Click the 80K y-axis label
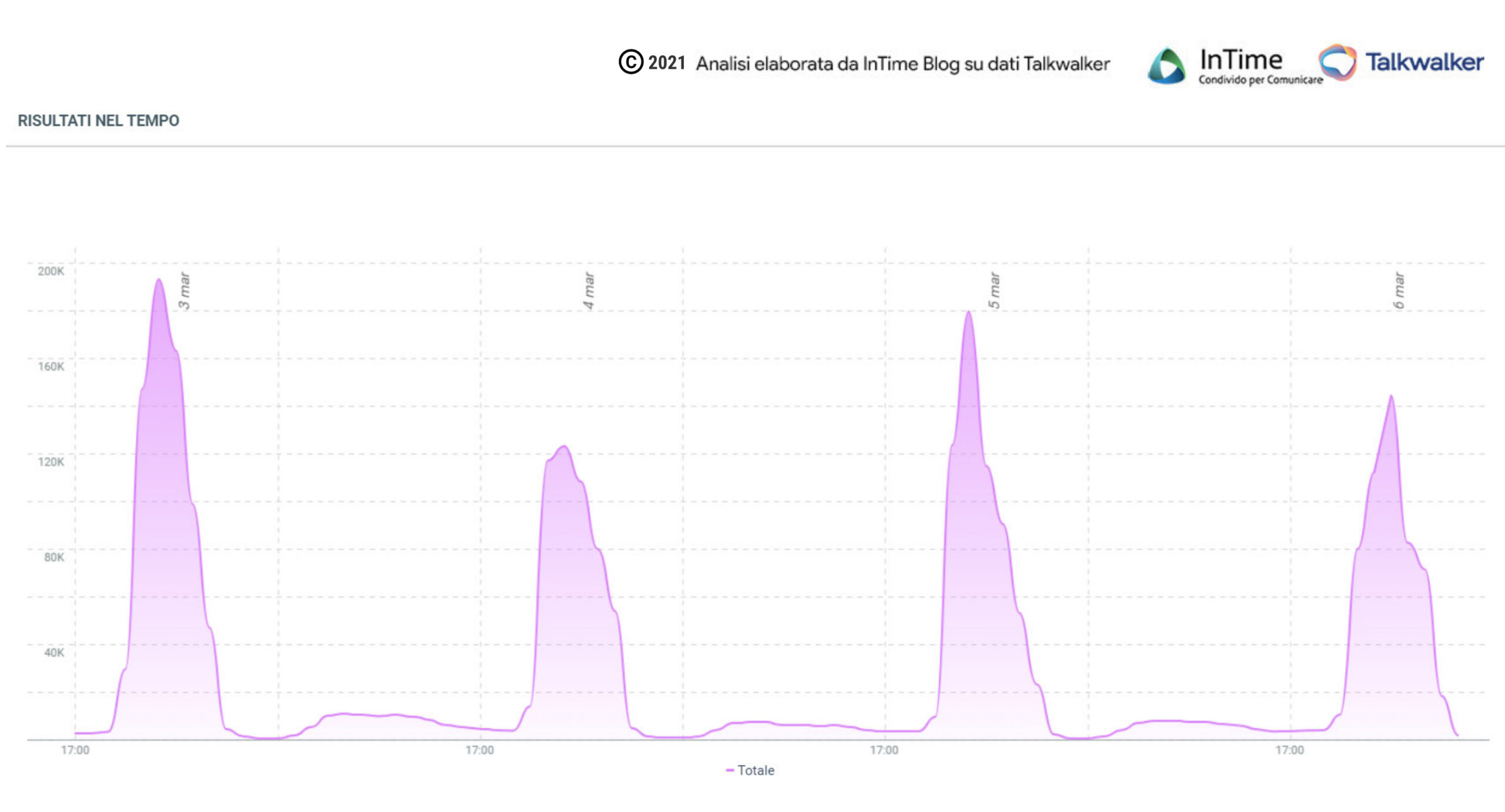Viewport: 1505px width, 812px height. coord(53,556)
